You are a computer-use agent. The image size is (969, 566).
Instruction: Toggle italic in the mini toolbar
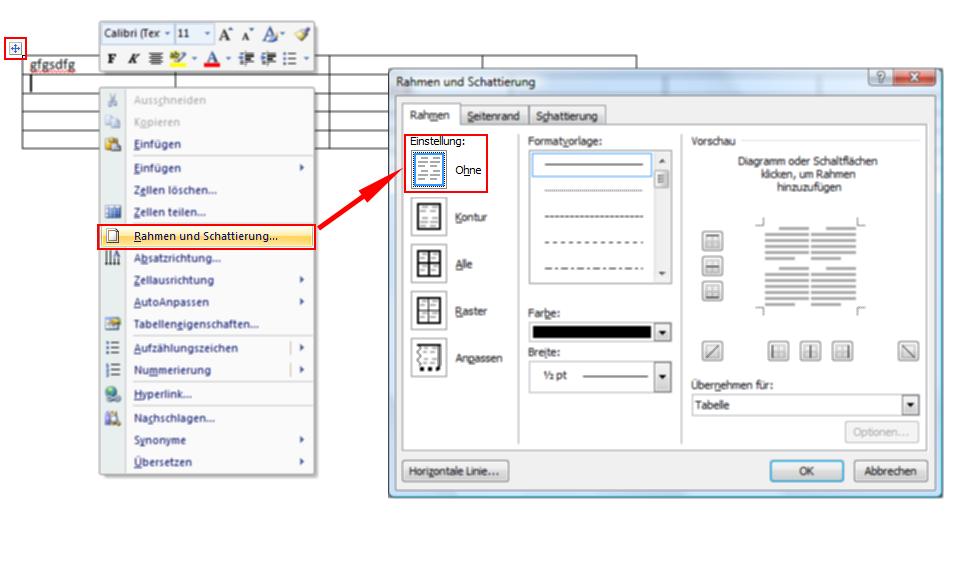click(x=133, y=59)
